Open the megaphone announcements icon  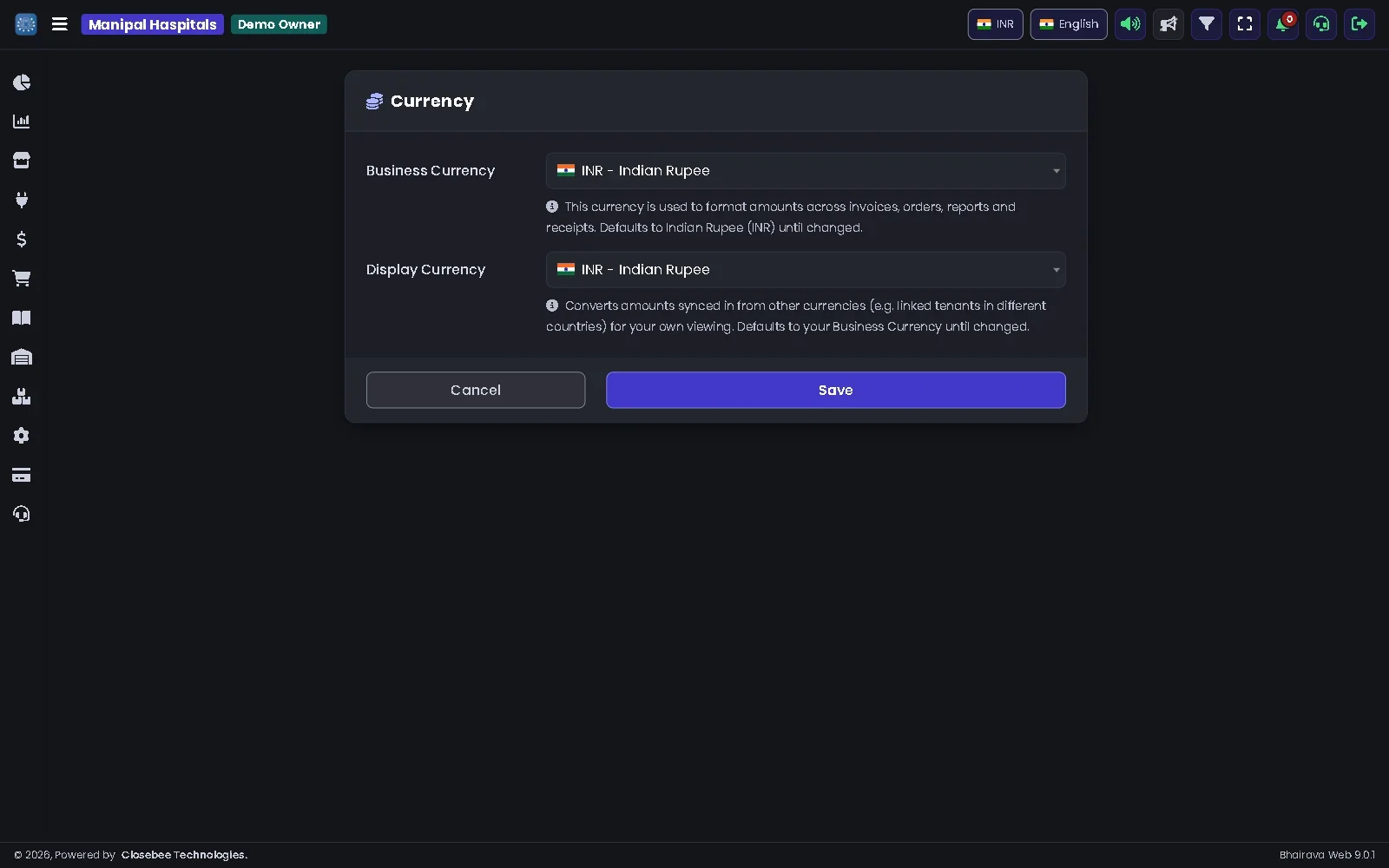pos(1168,24)
